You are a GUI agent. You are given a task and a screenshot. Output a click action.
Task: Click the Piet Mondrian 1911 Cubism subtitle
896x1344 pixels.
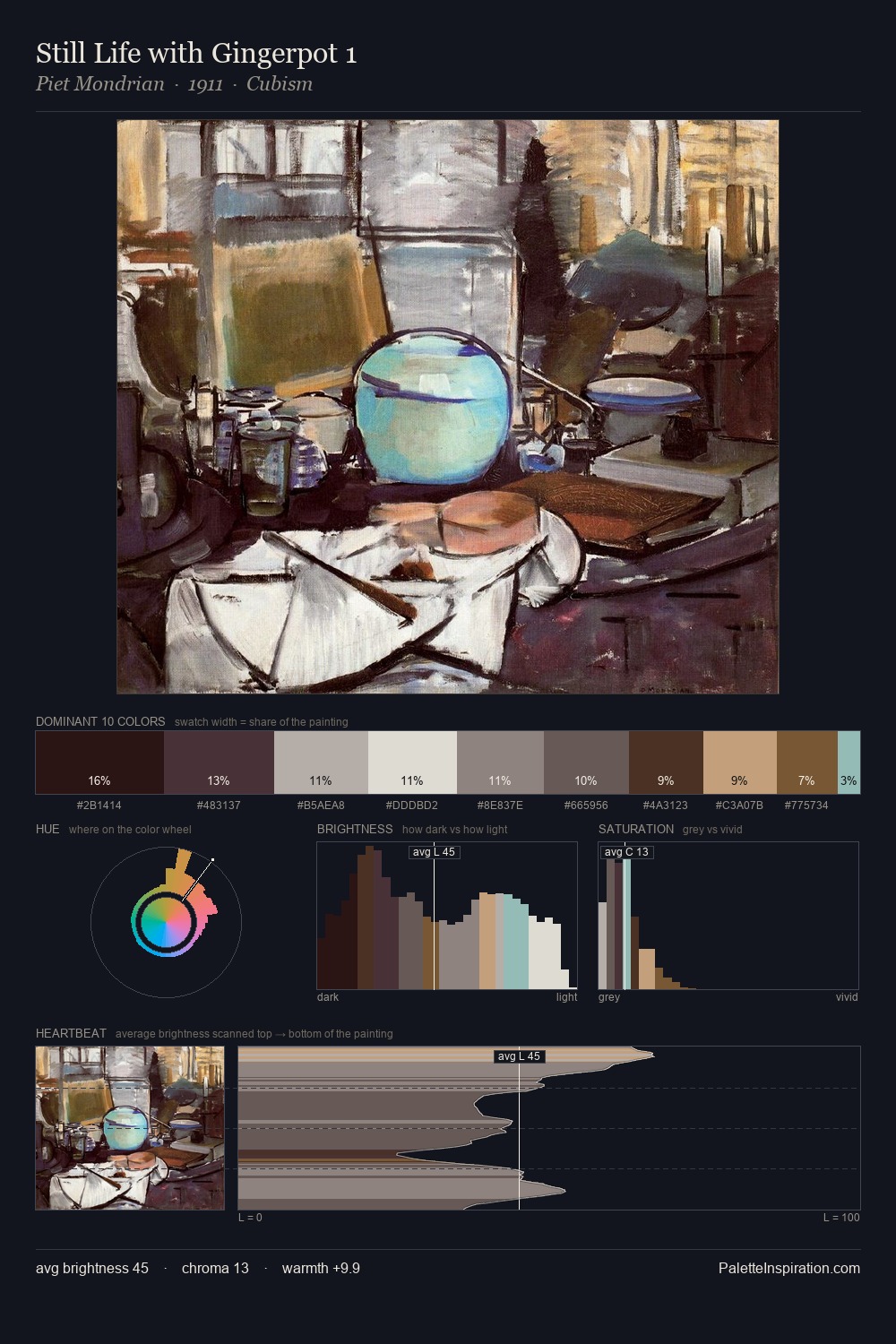coord(174,84)
